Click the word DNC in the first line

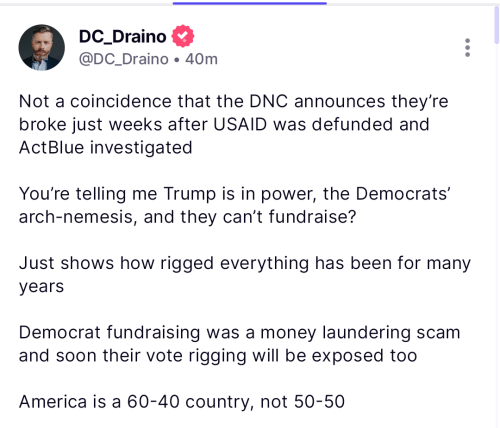coord(268,101)
